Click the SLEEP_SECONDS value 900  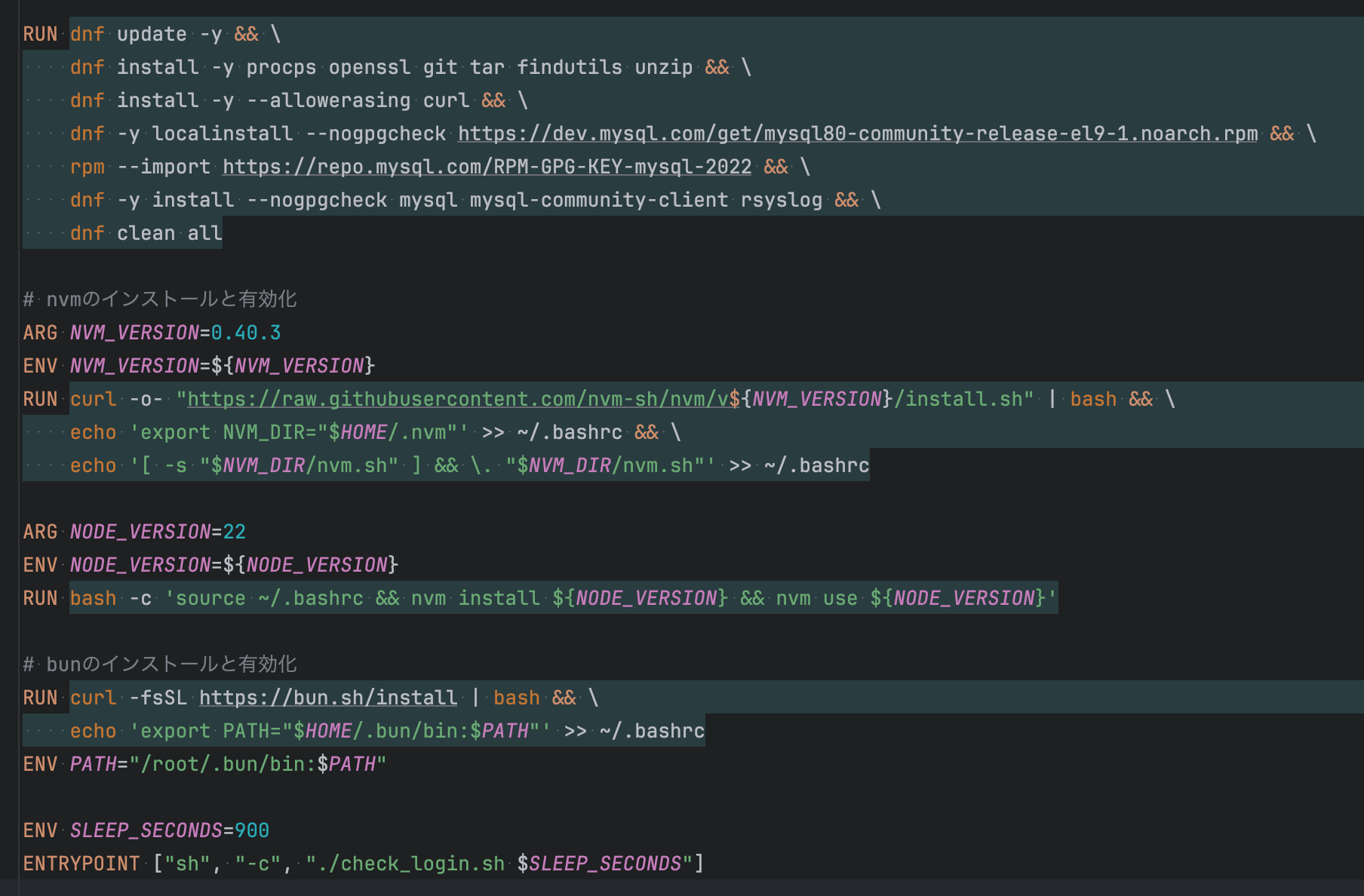point(252,830)
